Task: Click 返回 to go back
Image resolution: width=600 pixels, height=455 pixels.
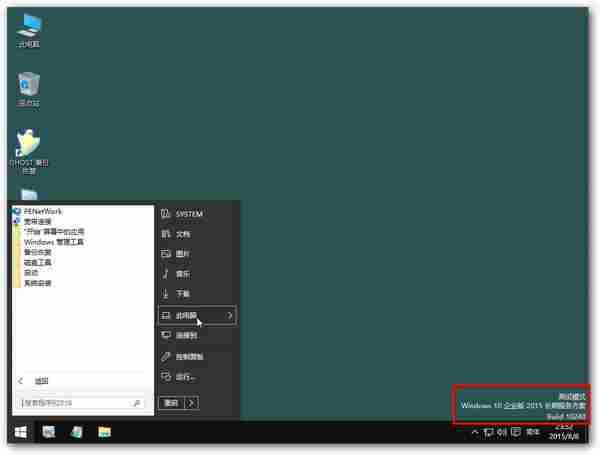Action: [40, 380]
